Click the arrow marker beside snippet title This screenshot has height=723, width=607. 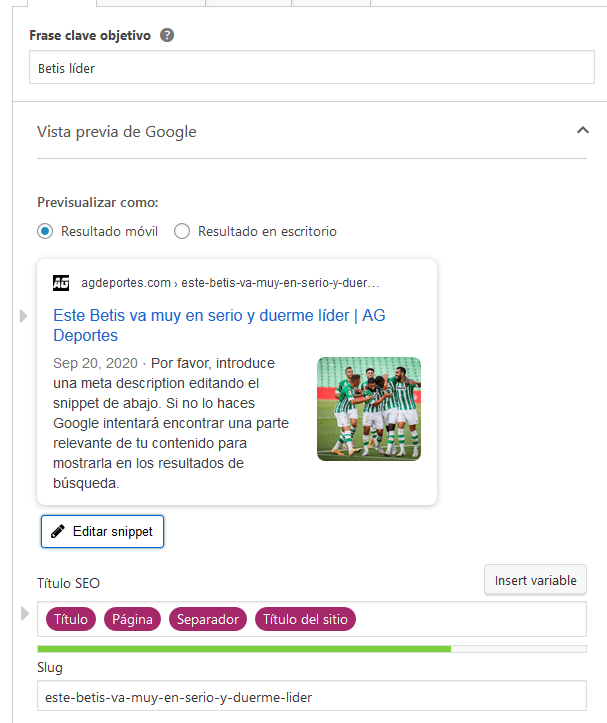23,316
